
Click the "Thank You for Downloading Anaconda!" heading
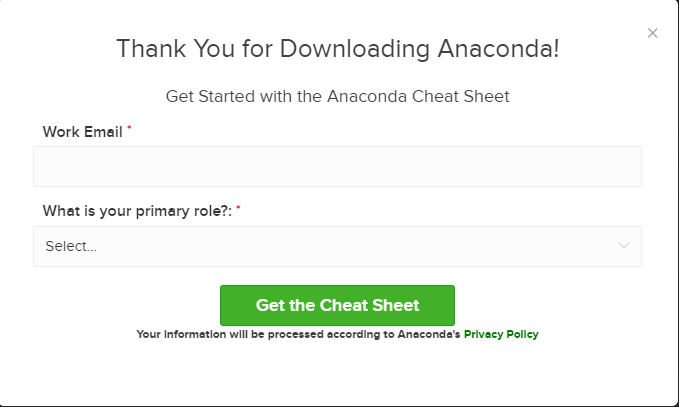click(x=338, y=48)
